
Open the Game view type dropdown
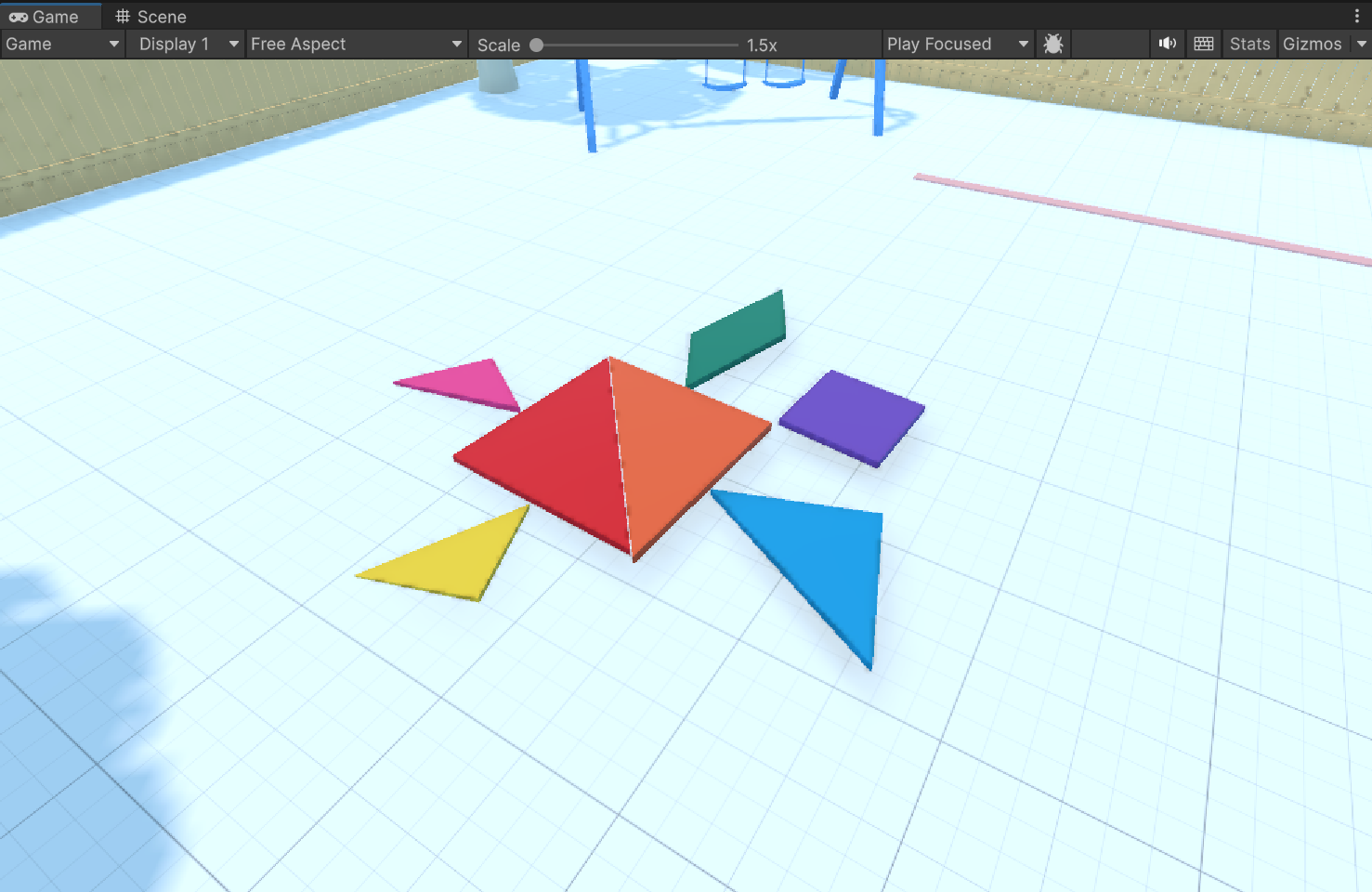(x=62, y=45)
